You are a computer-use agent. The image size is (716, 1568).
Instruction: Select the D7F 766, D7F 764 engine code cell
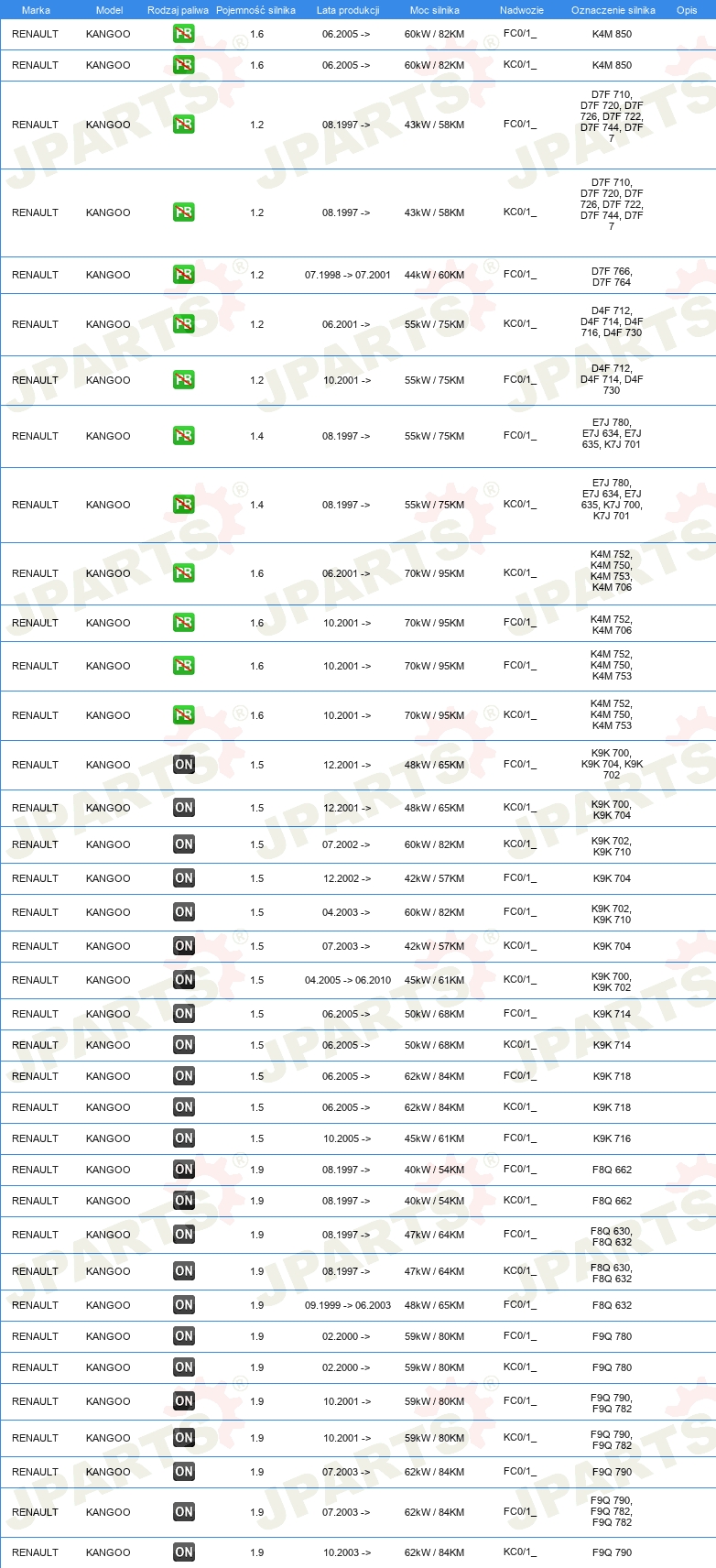point(612,277)
